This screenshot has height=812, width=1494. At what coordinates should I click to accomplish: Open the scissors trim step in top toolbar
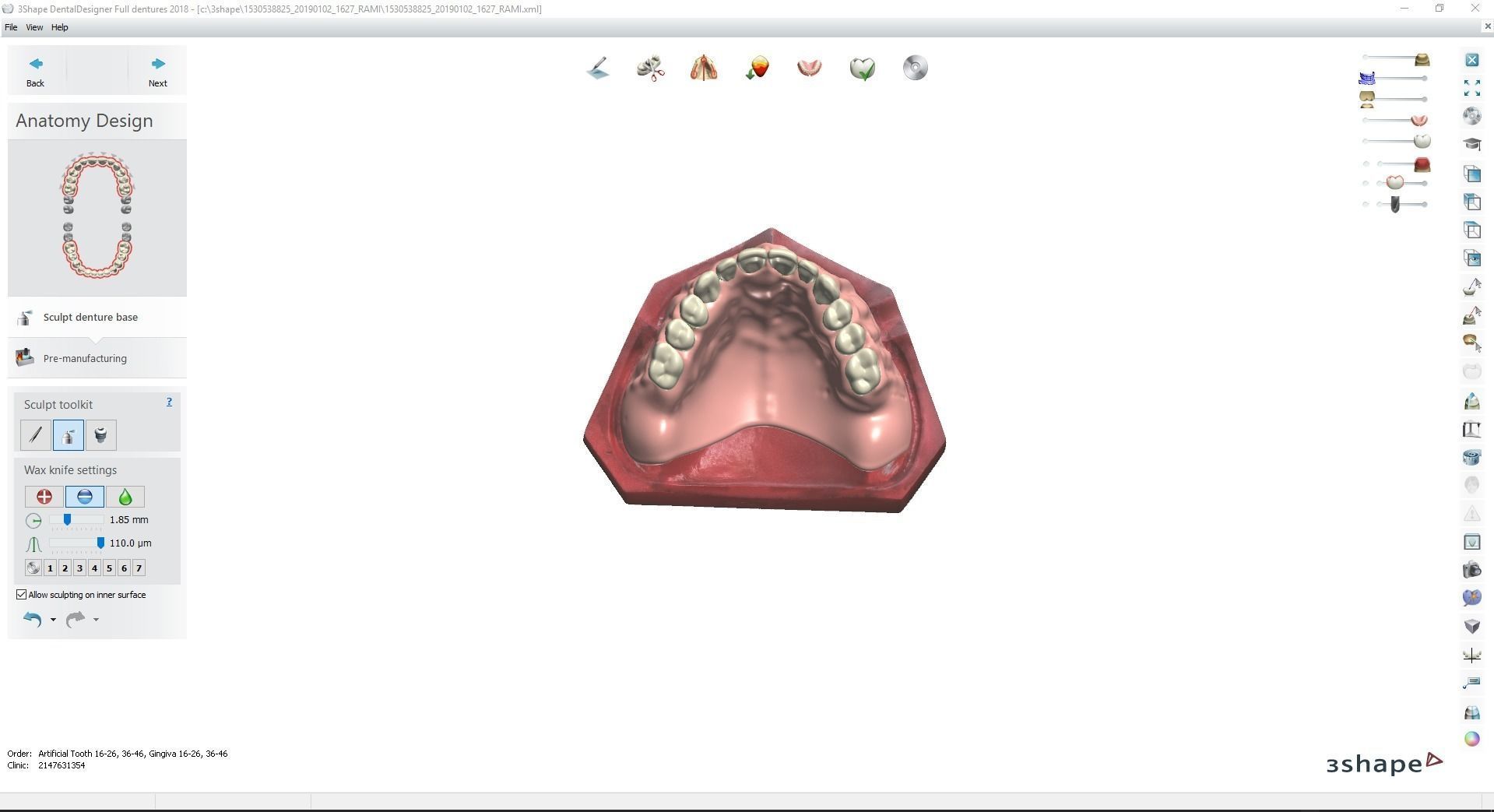click(x=651, y=69)
